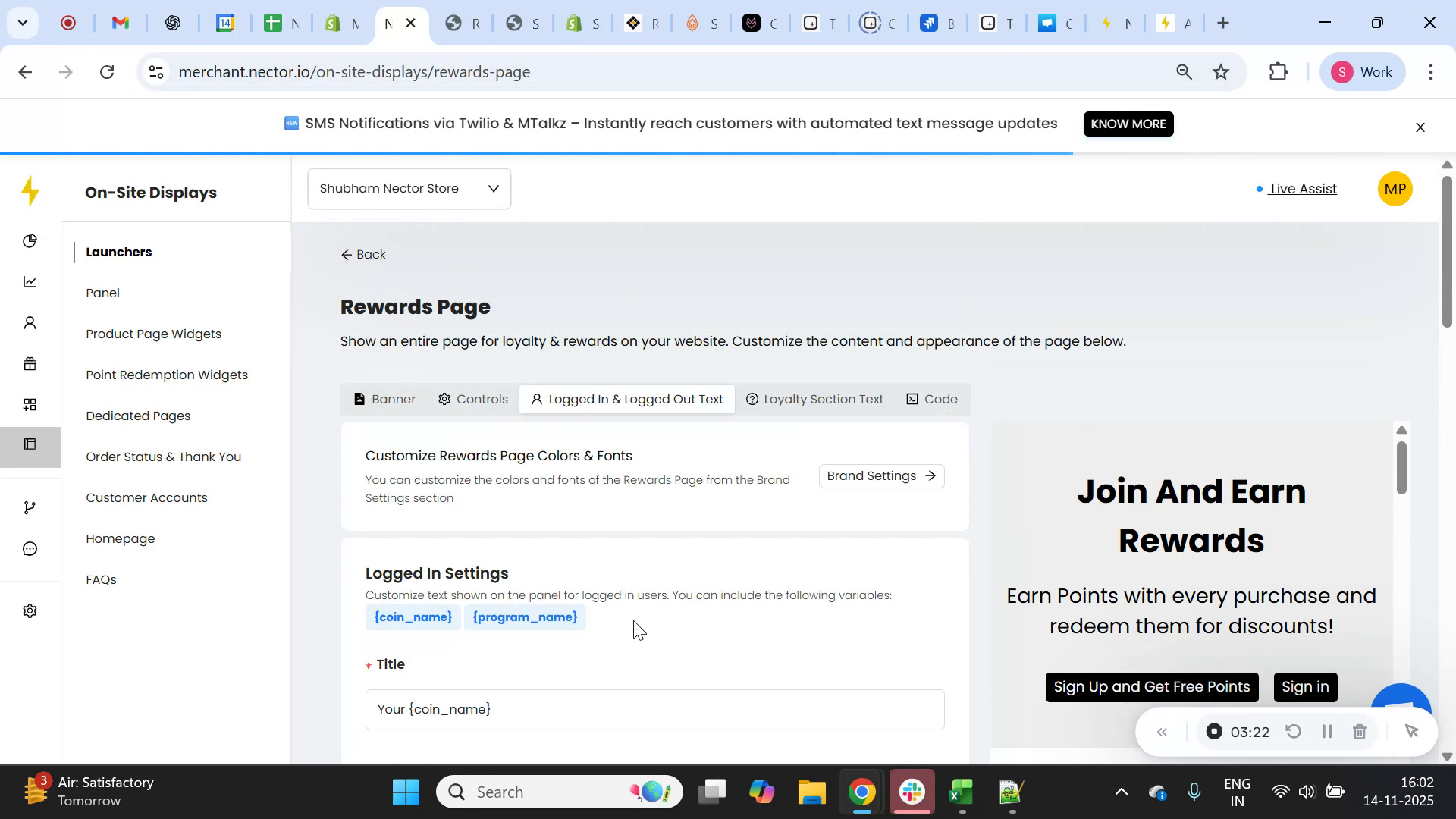This screenshot has height=819, width=1456.
Task: Click the Title input showing Your {coin_name}
Action: (x=654, y=709)
